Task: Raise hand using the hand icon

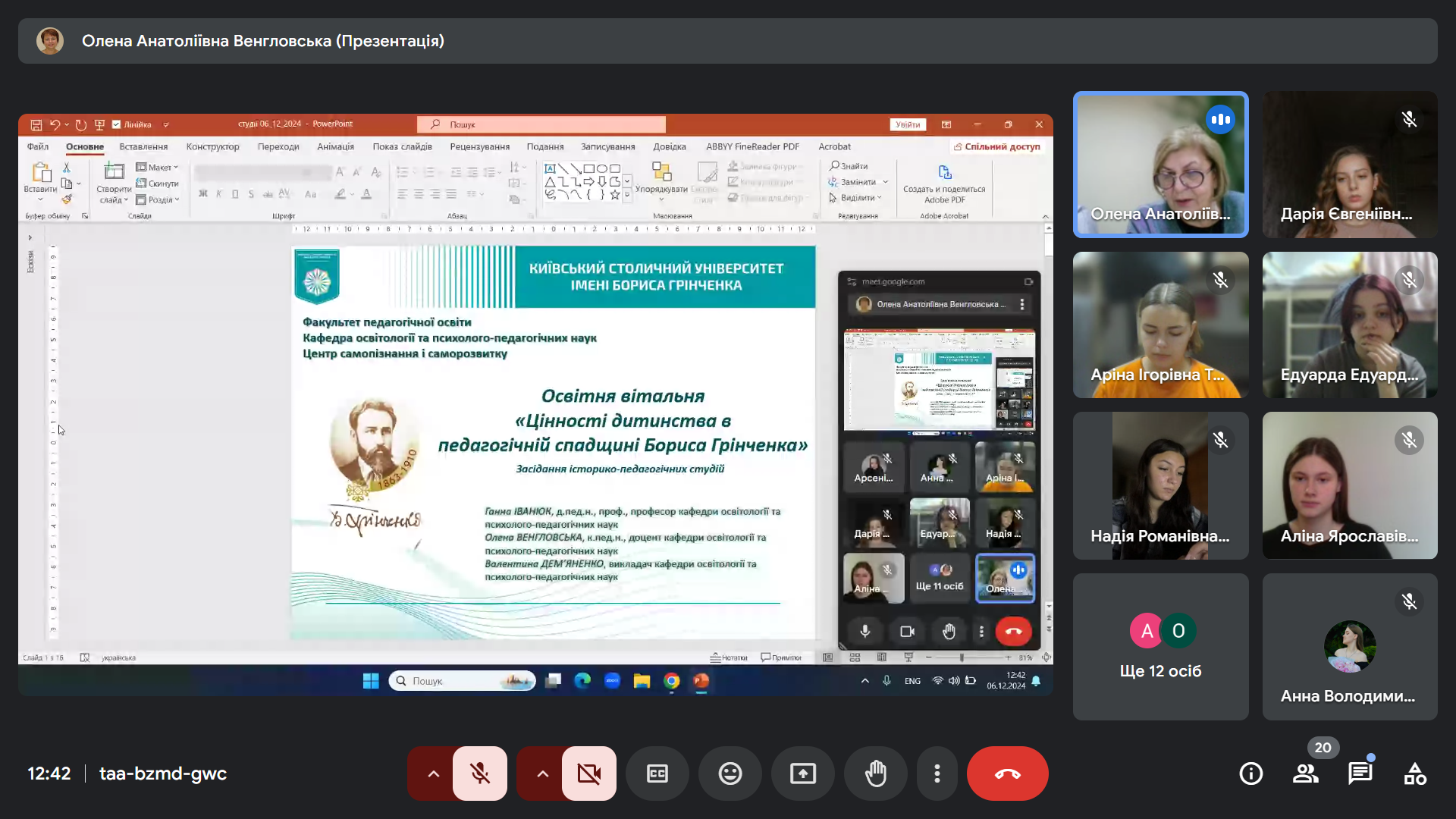Action: pos(876,773)
